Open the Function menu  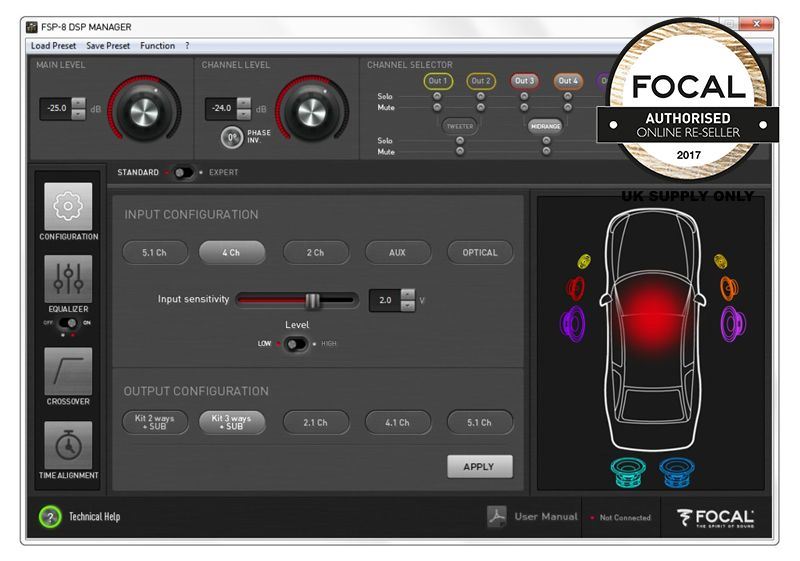coord(157,46)
